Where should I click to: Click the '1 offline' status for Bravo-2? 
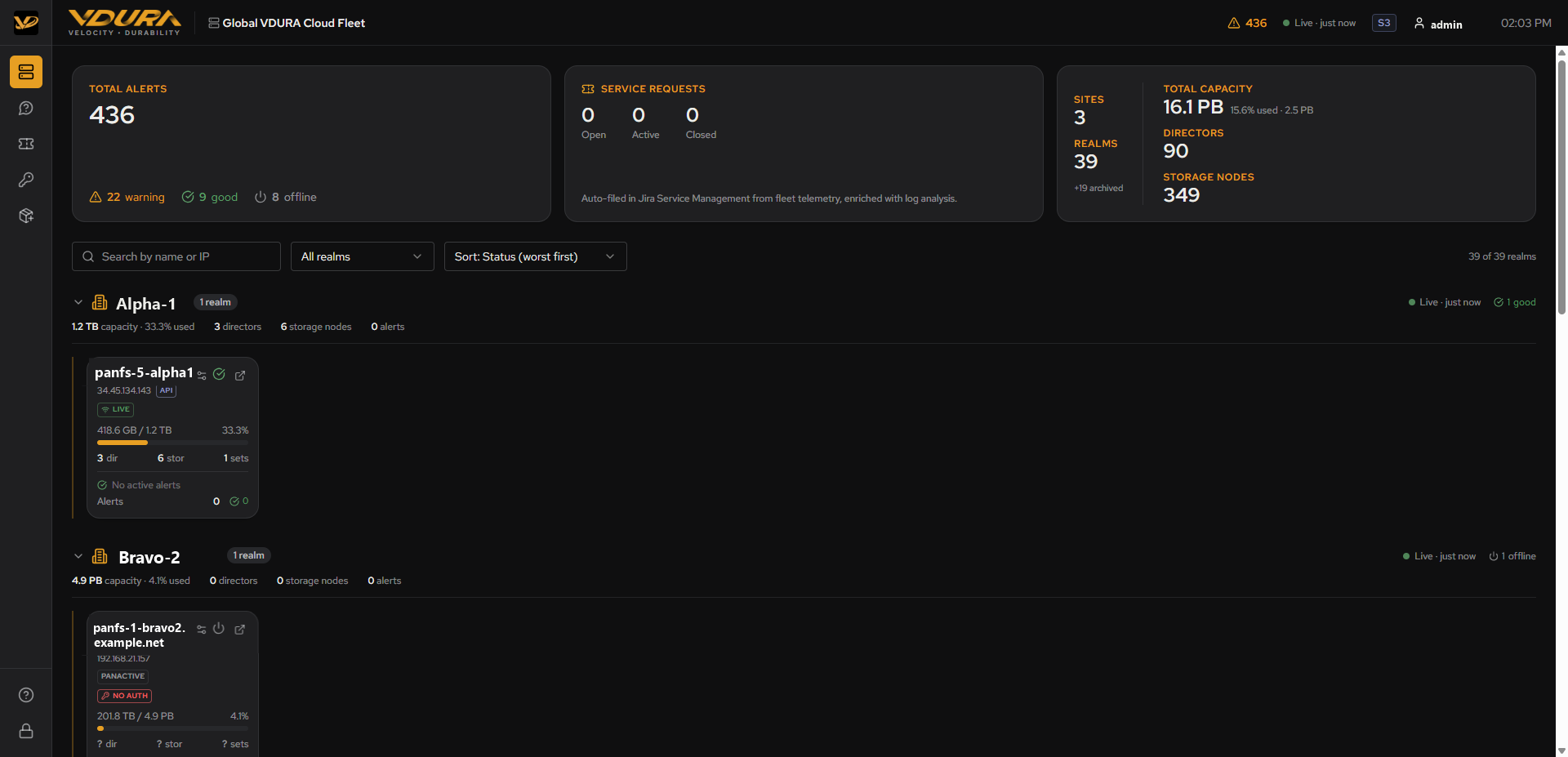pos(1512,556)
